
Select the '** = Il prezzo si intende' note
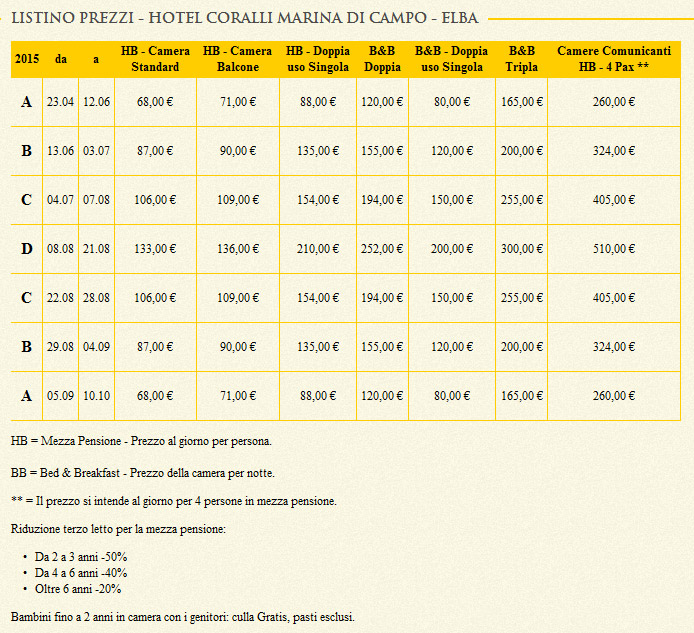(x=174, y=501)
